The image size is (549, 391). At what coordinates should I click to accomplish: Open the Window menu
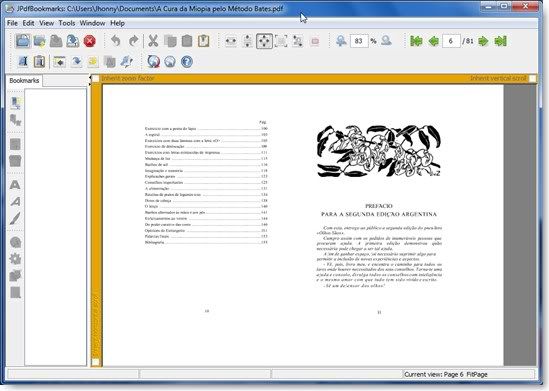click(x=92, y=23)
